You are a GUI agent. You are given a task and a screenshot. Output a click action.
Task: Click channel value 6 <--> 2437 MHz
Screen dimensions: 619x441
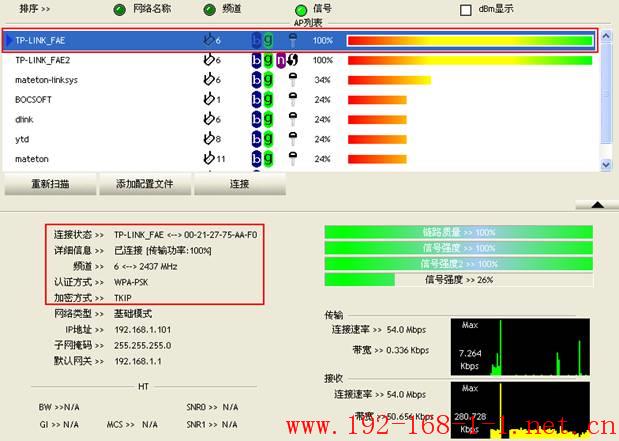pyautogui.click(x=146, y=266)
